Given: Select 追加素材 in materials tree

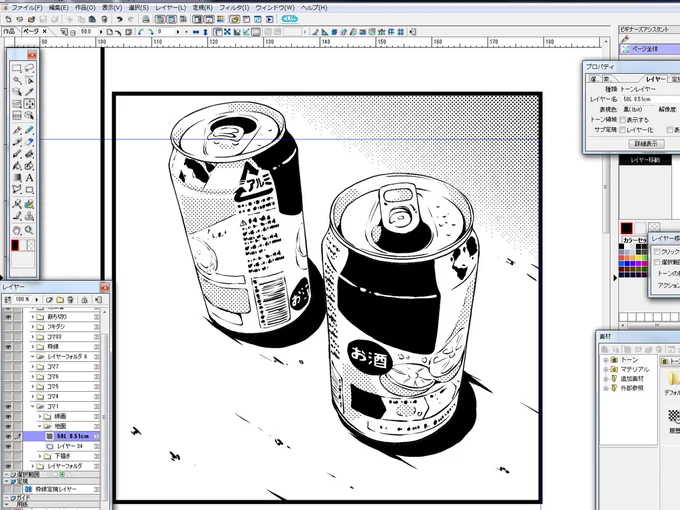Looking at the screenshot, I should [x=632, y=379].
